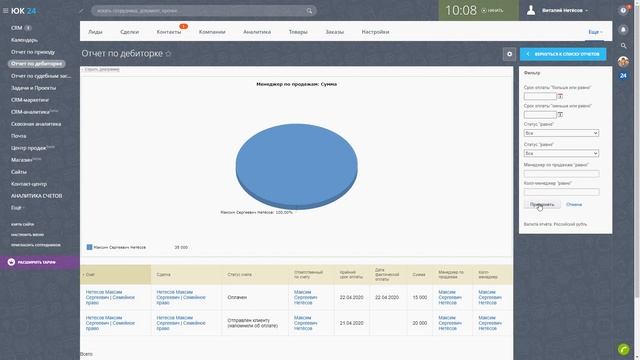Expand Виталий Нетесов user menu
The image size is (640, 360).
point(565,11)
